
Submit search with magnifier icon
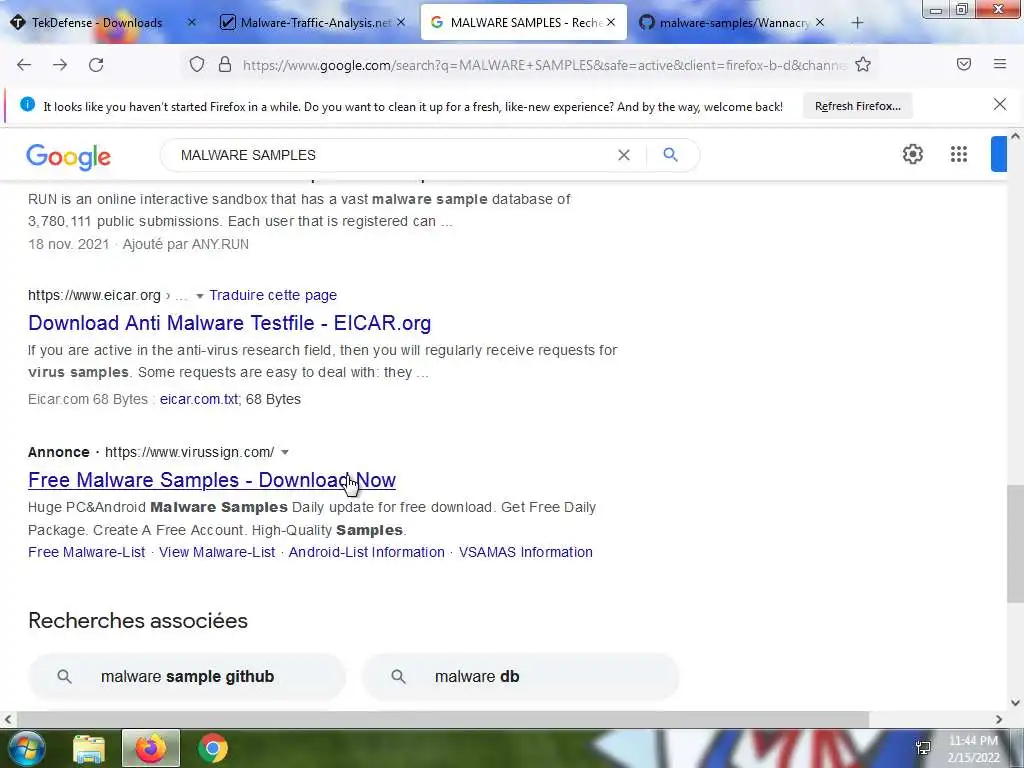click(670, 155)
